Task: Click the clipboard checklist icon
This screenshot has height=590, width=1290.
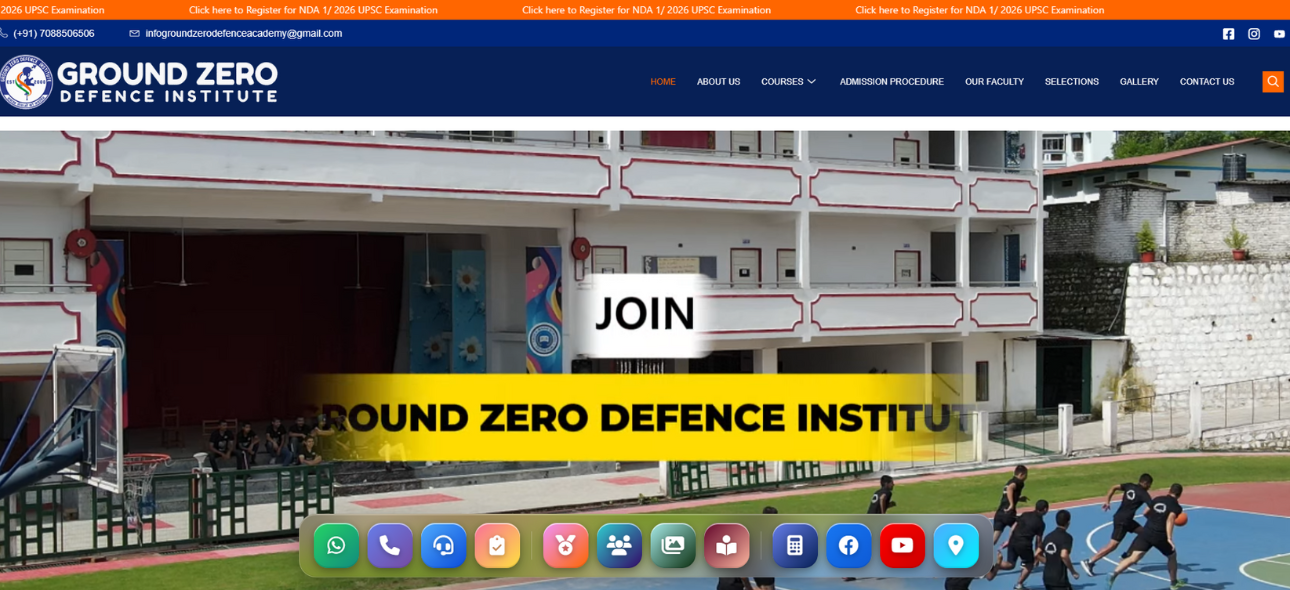Action: click(x=497, y=546)
